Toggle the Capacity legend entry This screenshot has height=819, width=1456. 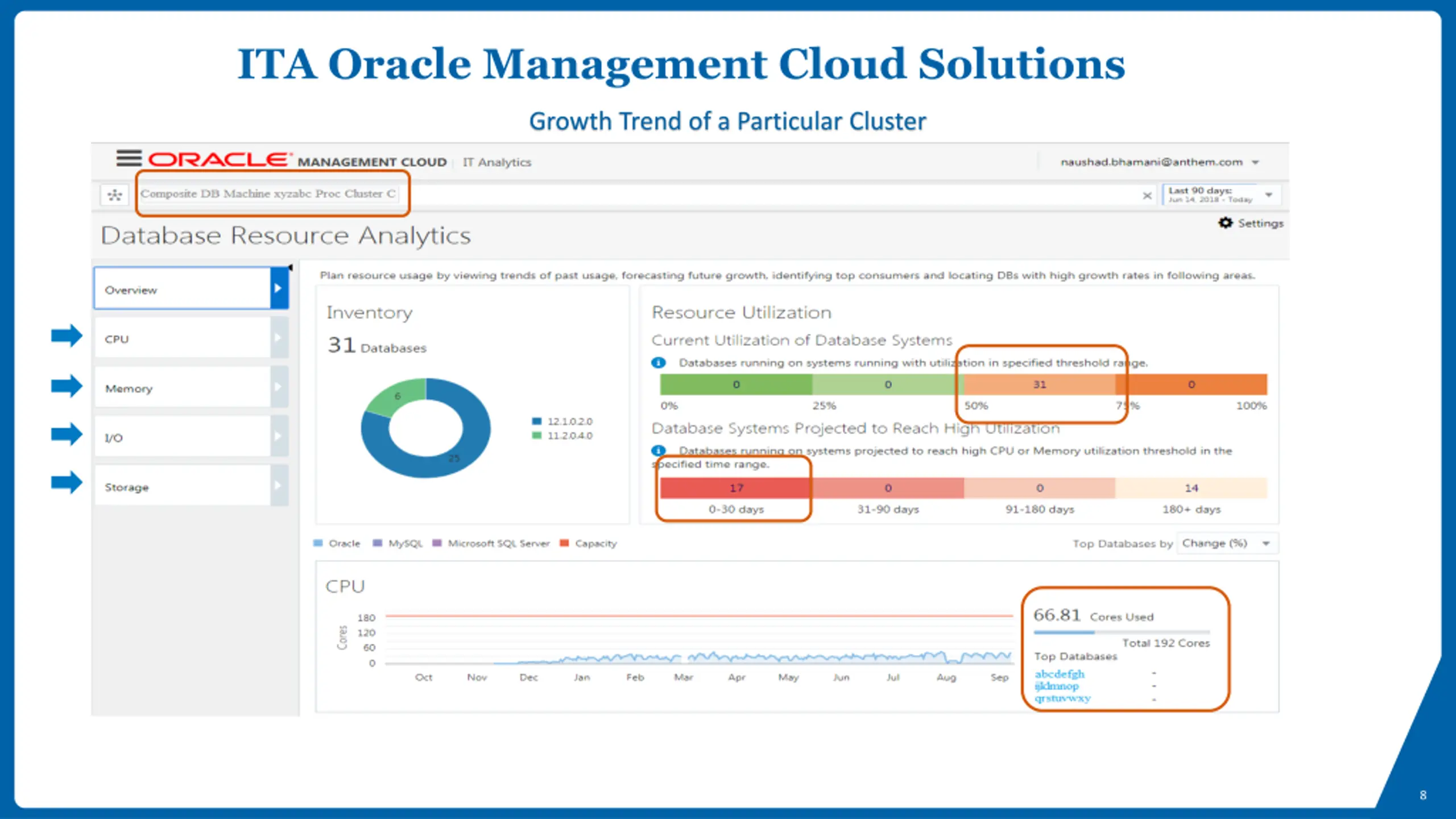588,543
